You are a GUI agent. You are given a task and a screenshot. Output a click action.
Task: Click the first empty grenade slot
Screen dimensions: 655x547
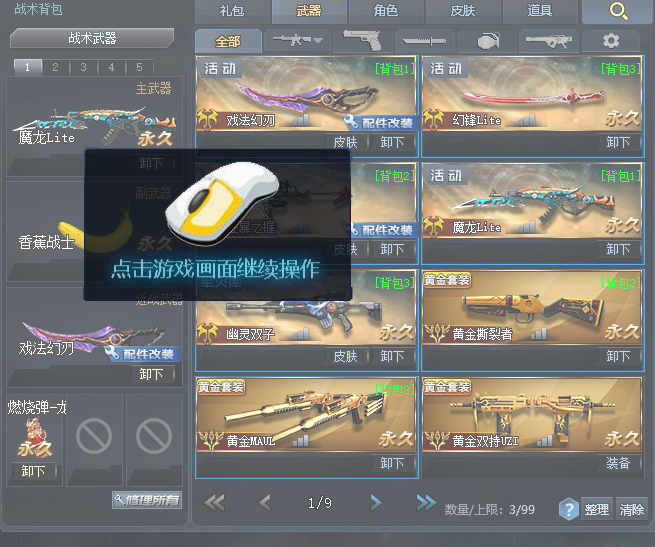[x=94, y=436]
